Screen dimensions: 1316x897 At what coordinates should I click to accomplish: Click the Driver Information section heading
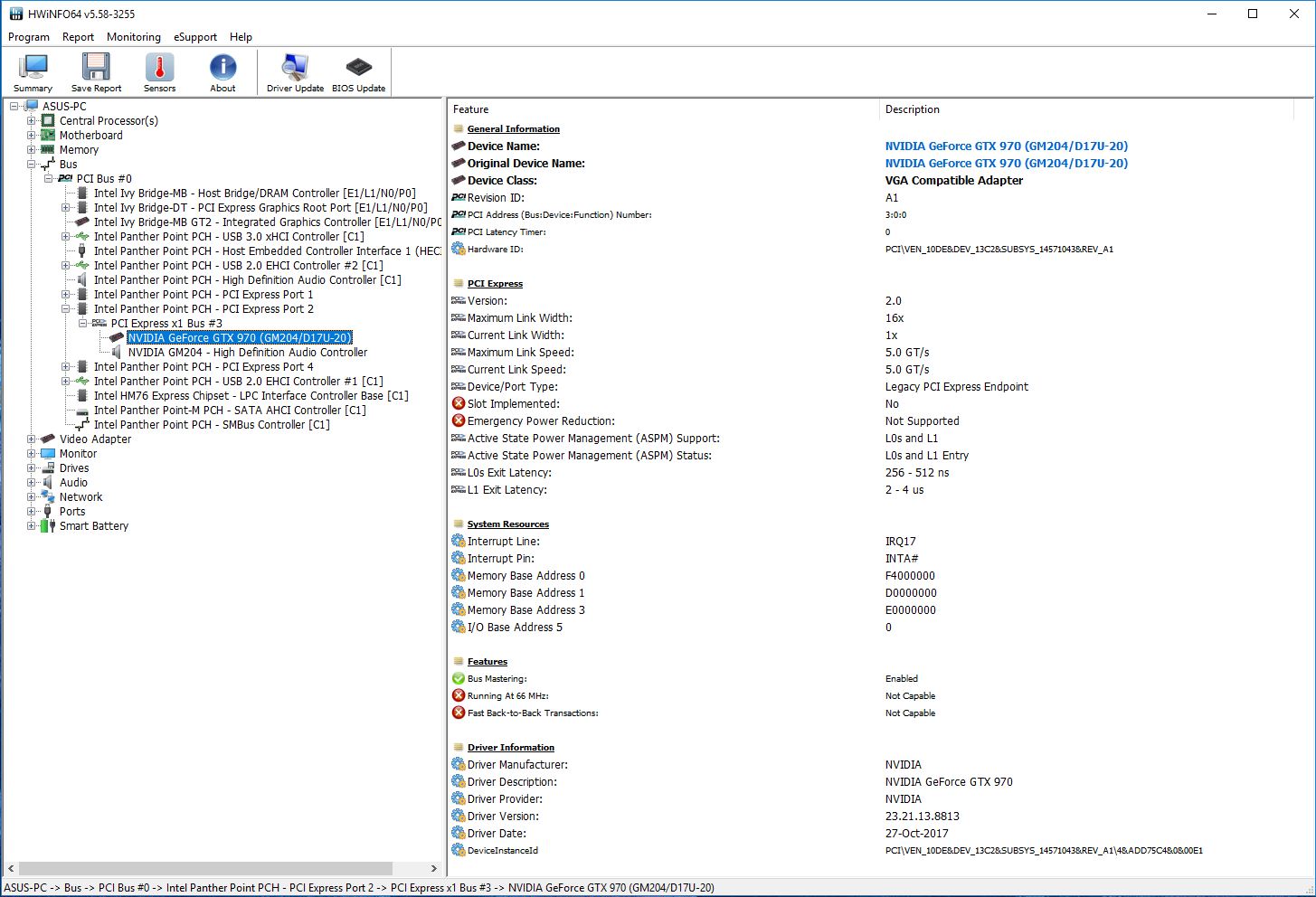point(510,747)
